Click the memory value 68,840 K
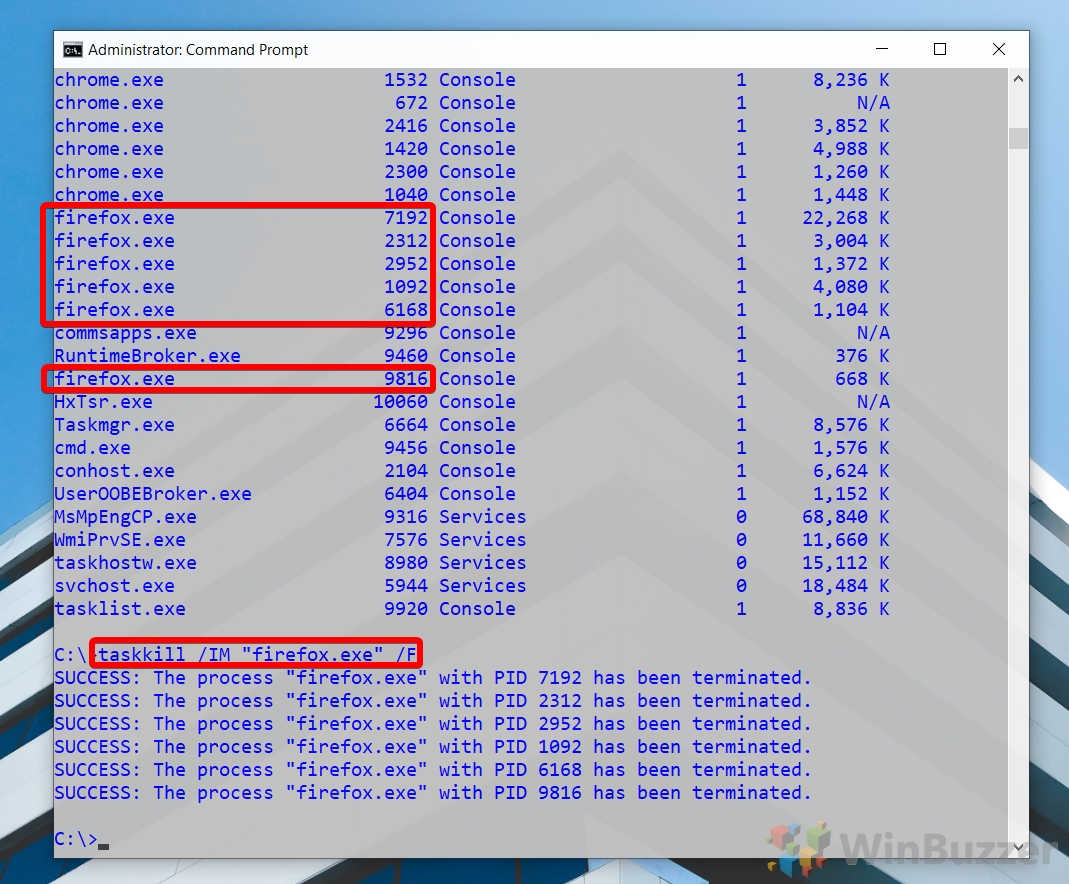Image resolution: width=1069 pixels, height=884 pixels. coord(845,517)
